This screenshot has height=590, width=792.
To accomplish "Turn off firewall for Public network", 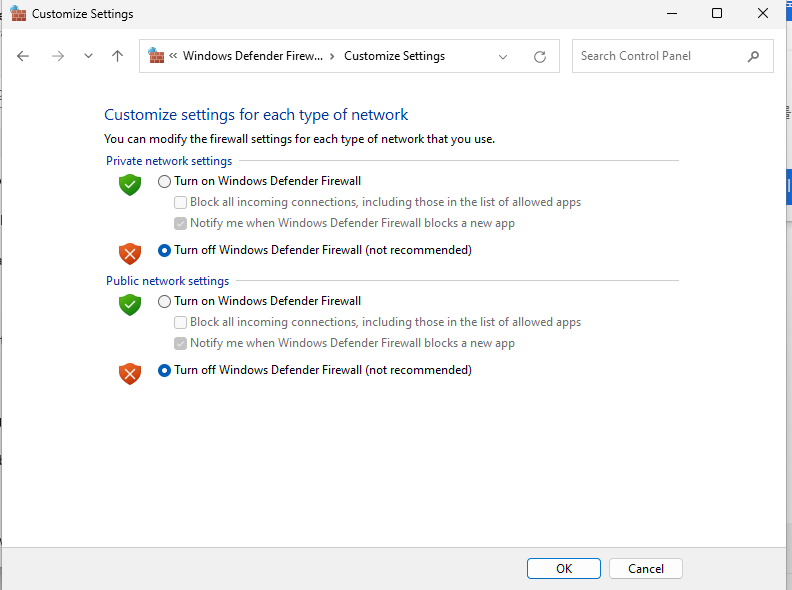I will 164,371.
